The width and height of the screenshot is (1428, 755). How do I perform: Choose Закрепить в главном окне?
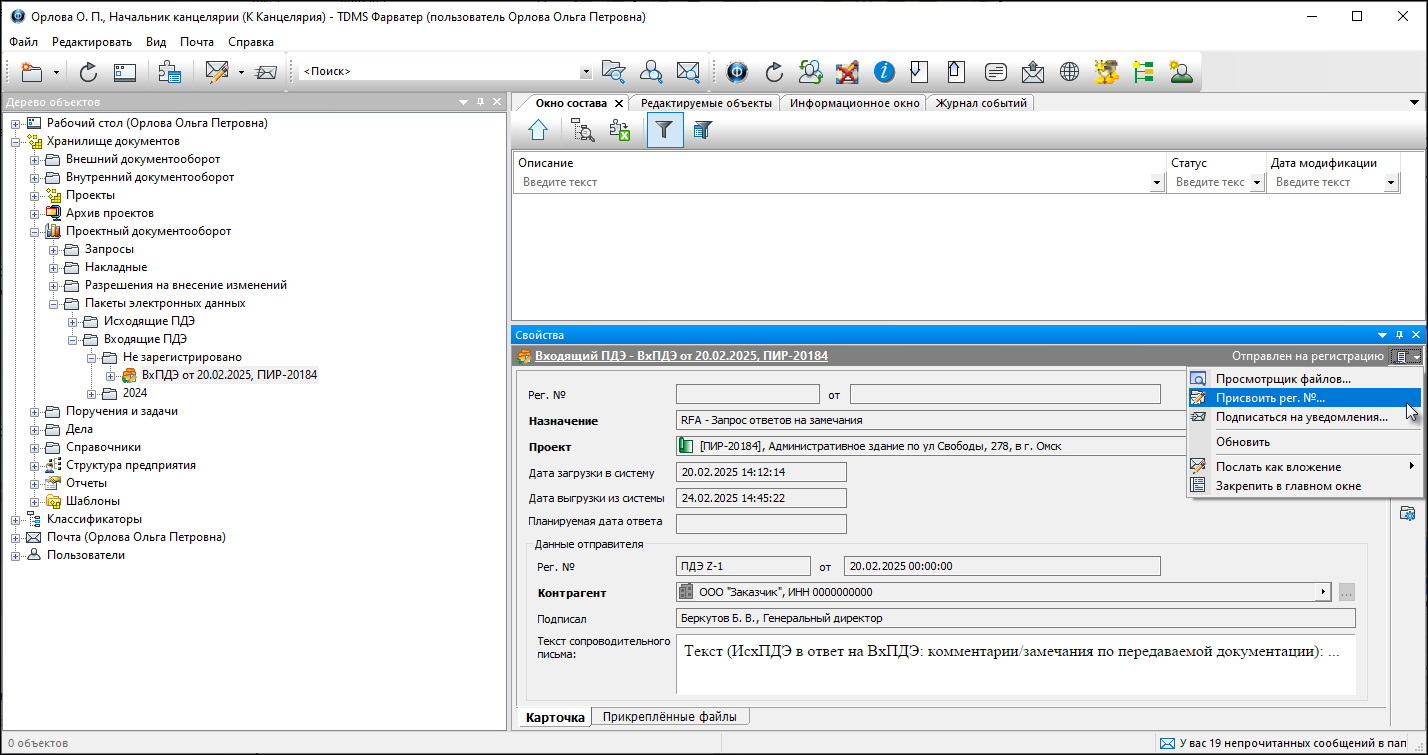1305,486
